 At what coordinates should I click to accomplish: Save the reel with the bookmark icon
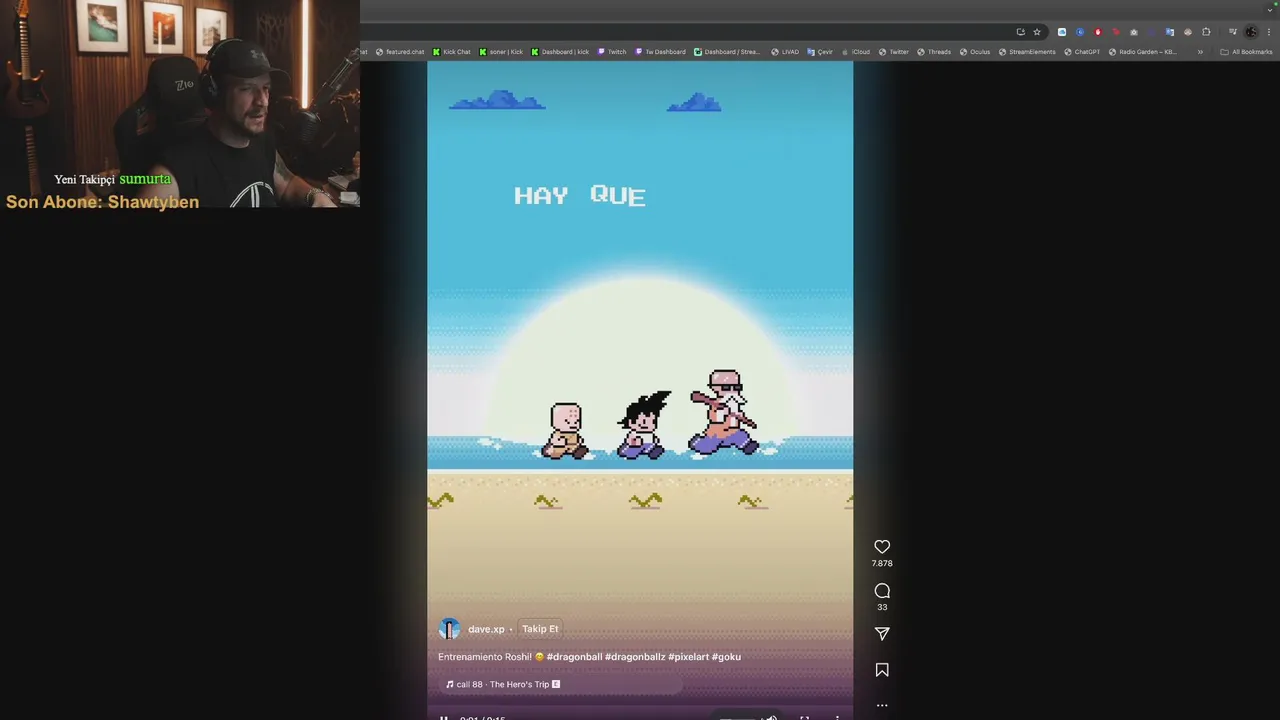click(882, 670)
